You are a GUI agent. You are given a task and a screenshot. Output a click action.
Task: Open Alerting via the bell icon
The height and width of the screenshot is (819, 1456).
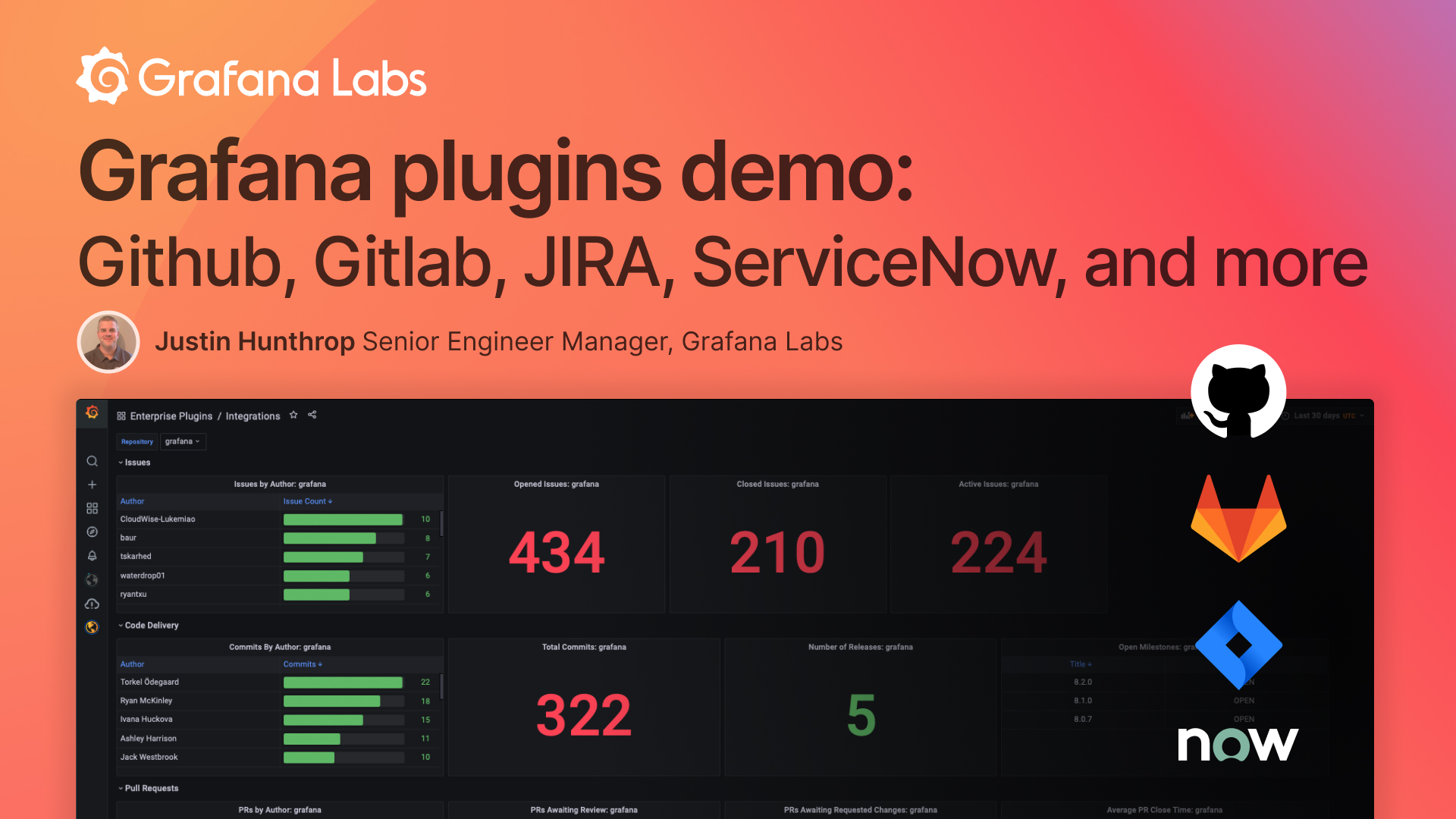pyautogui.click(x=92, y=555)
